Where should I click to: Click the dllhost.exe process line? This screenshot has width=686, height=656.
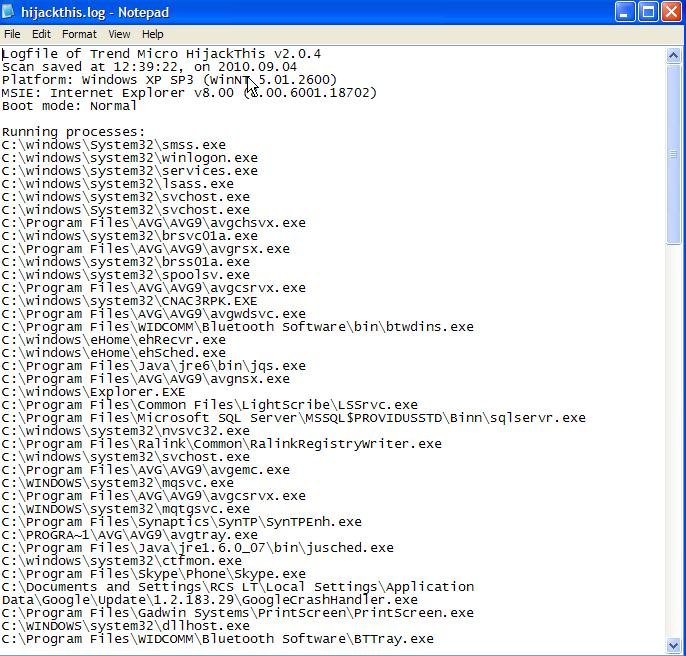pos(126,626)
